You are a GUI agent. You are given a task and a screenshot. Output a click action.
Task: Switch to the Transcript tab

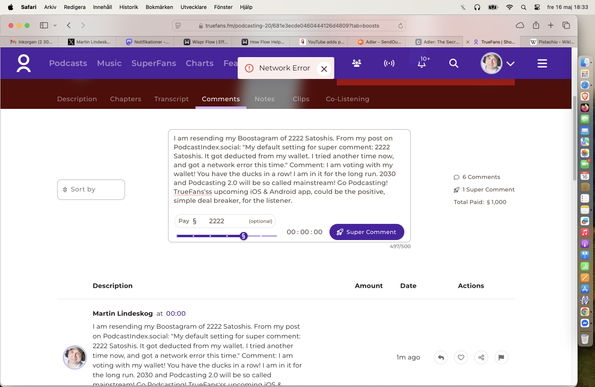pyautogui.click(x=171, y=99)
